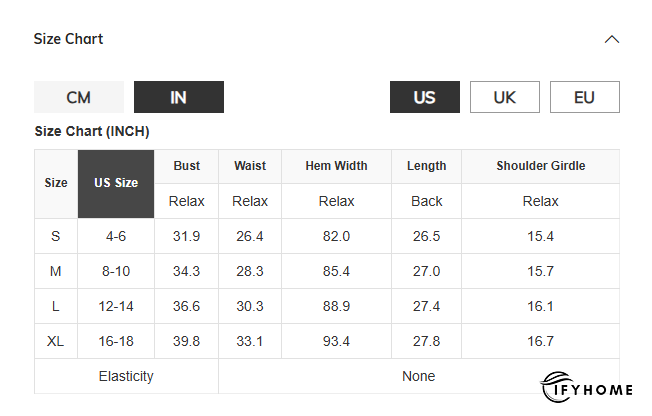Image resolution: width=652 pixels, height=416 pixels.
Task: Select the XL size row
Action: [56, 341]
